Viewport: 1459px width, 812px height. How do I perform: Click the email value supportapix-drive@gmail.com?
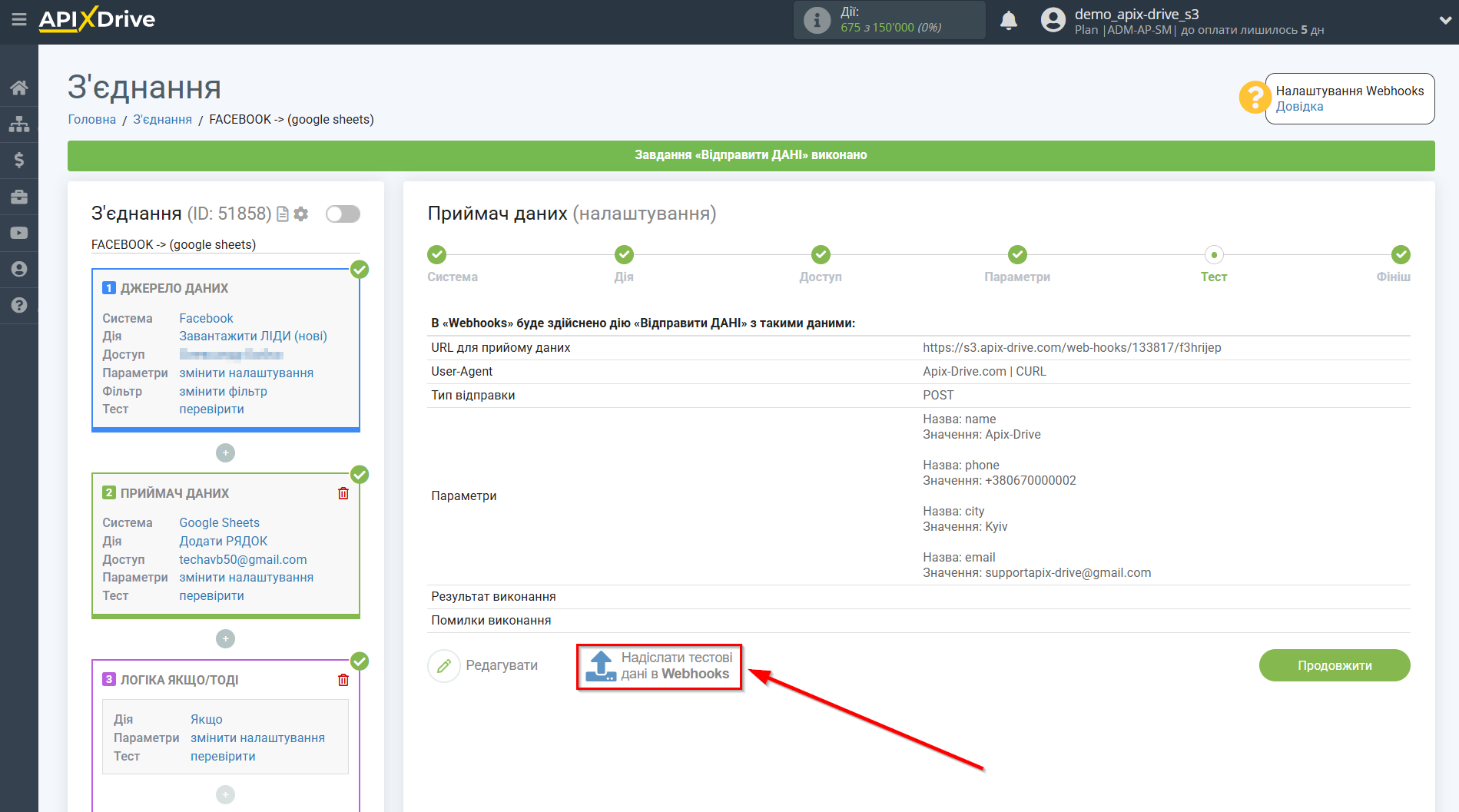(x=1068, y=572)
